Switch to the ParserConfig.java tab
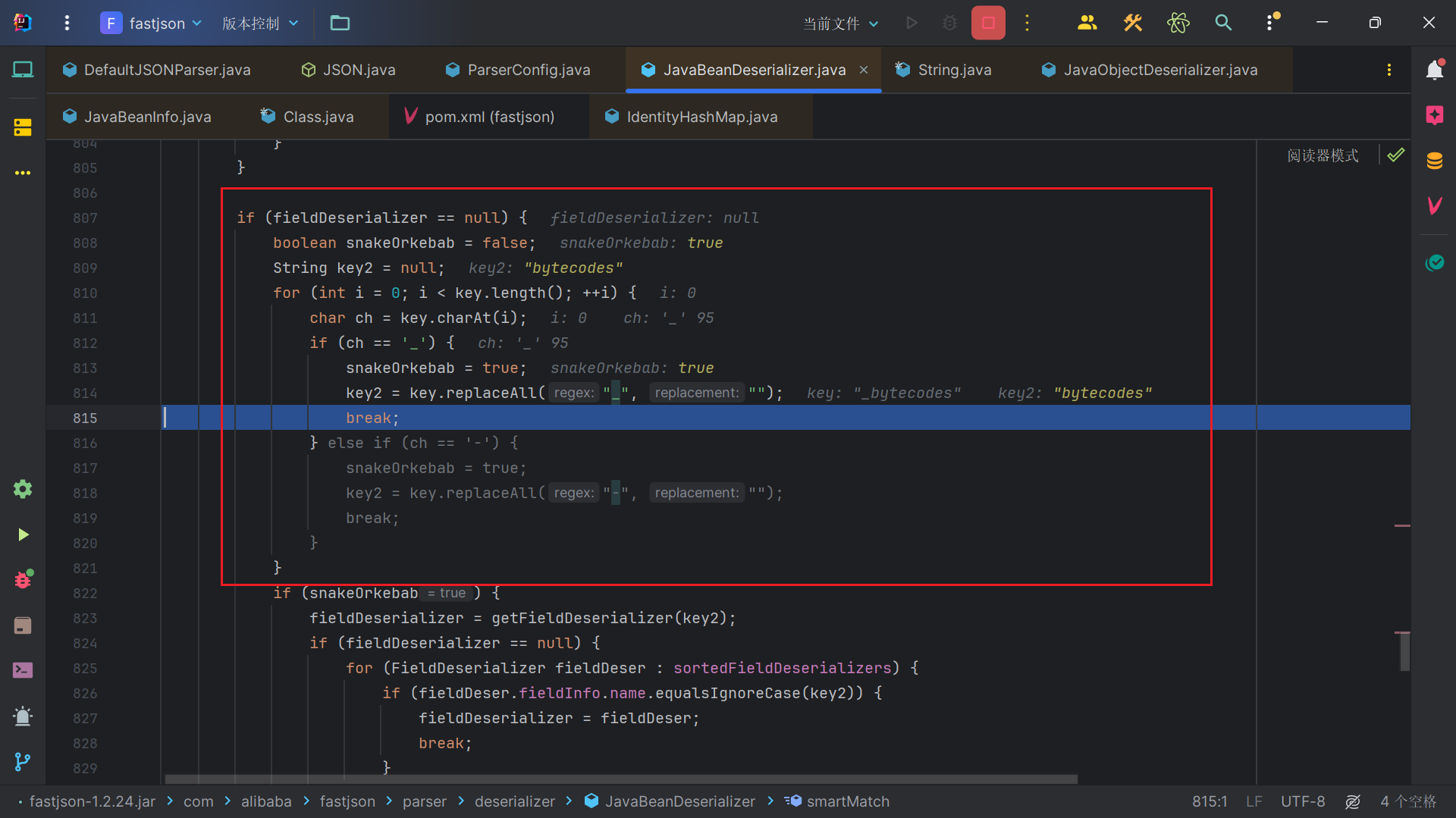This screenshot has width=1456, height=818. 518,70
